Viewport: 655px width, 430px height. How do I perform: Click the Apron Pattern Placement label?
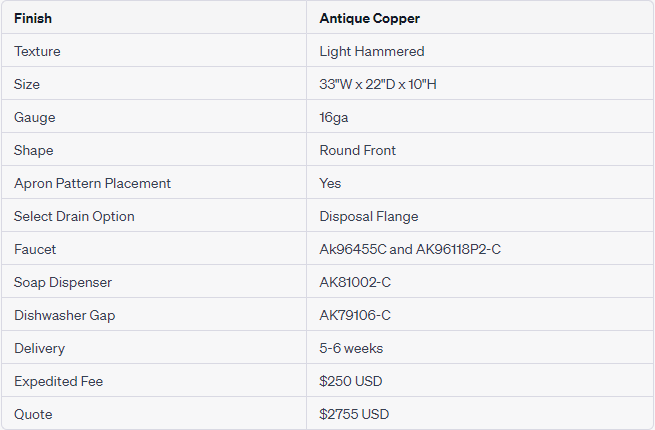[x=92, y=183]
